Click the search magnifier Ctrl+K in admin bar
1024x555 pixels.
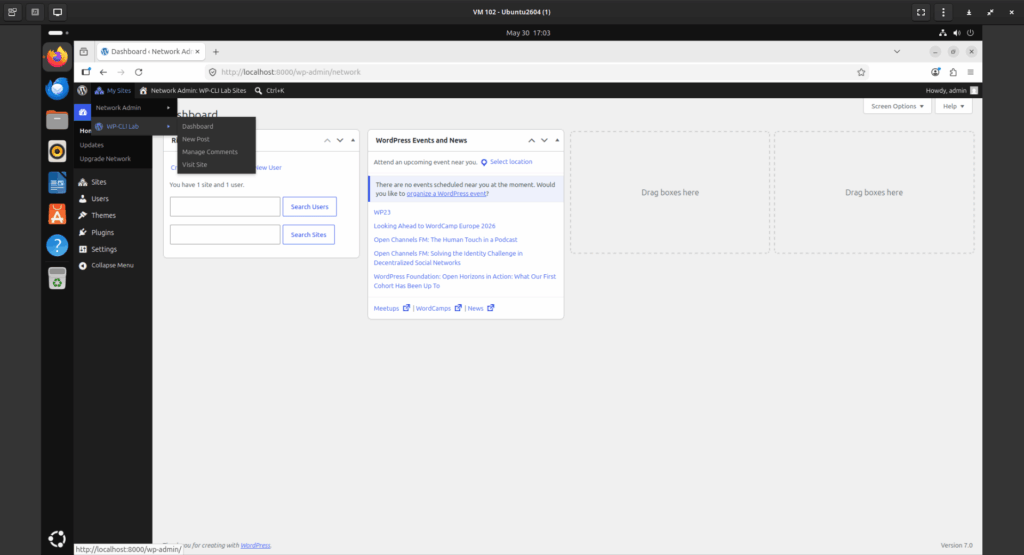pyautogui.click(x=269, y=91)
